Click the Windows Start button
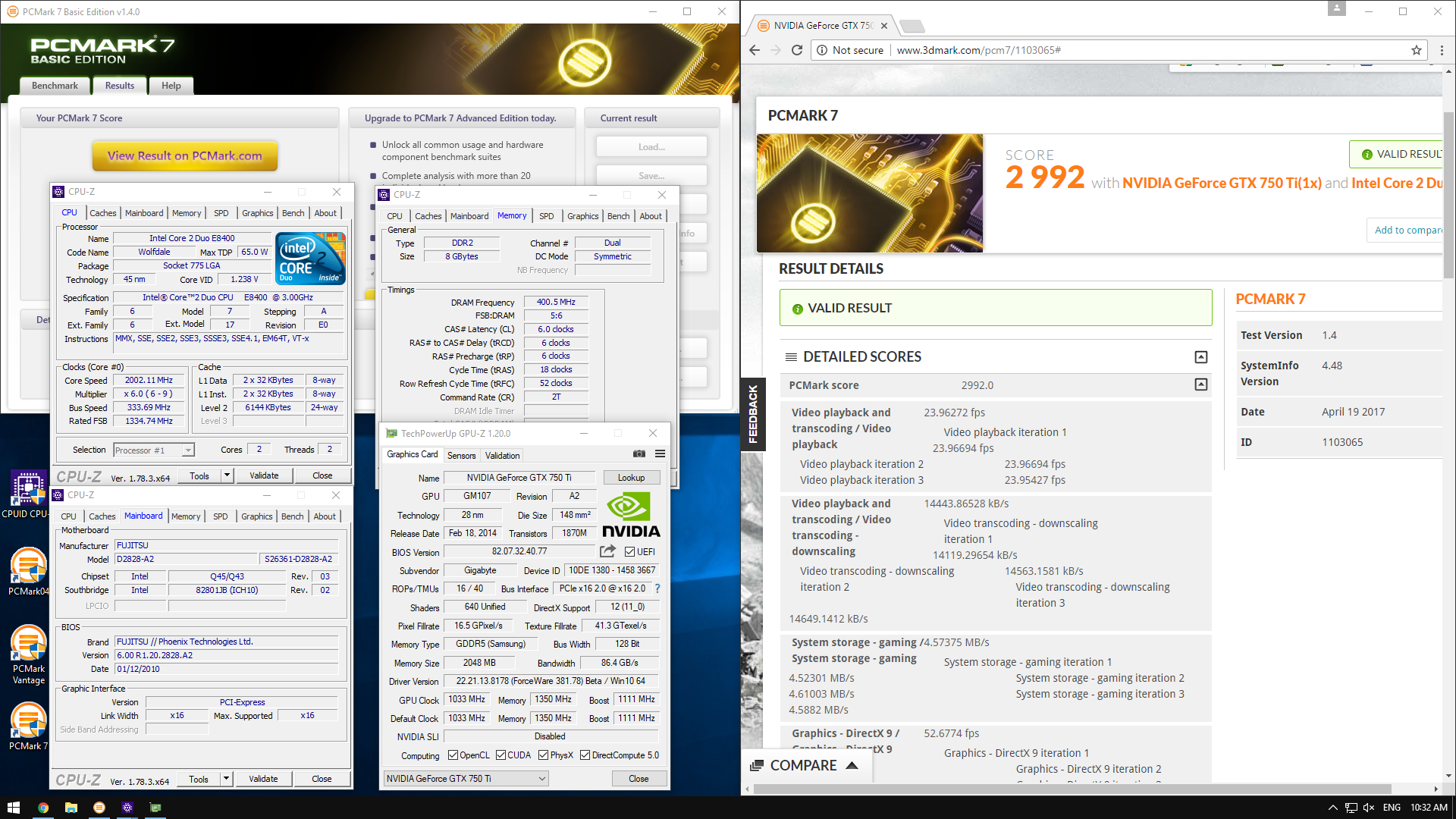Viewport: 1456px width, 819px height. [13, 808]
